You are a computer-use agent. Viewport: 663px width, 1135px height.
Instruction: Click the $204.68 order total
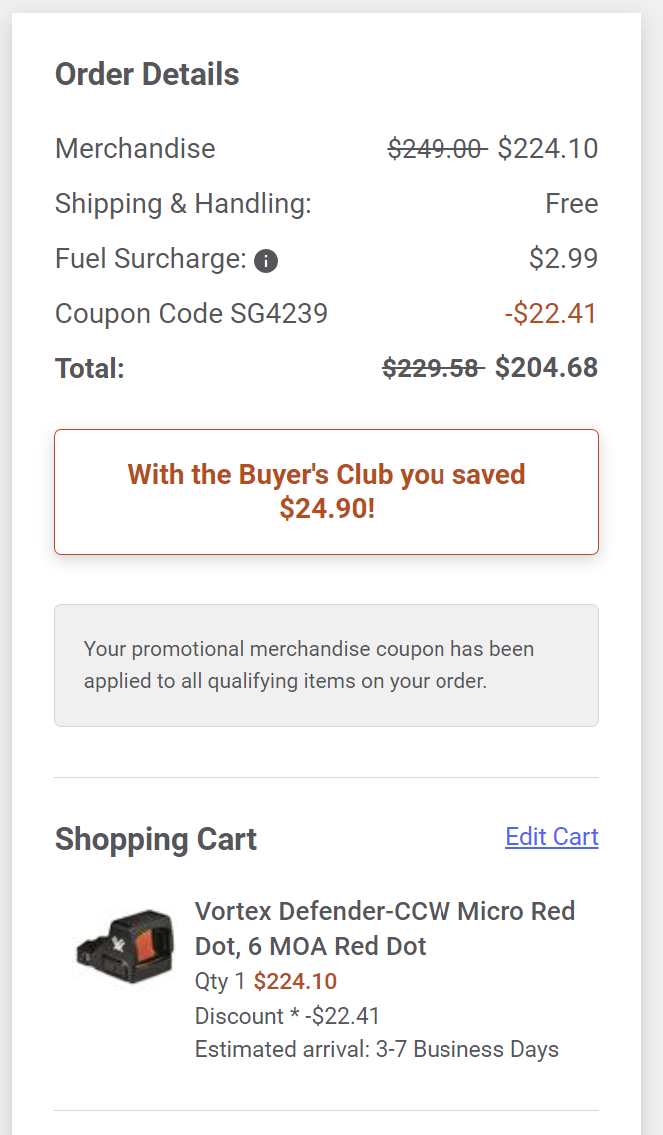(x=546, y=368)
